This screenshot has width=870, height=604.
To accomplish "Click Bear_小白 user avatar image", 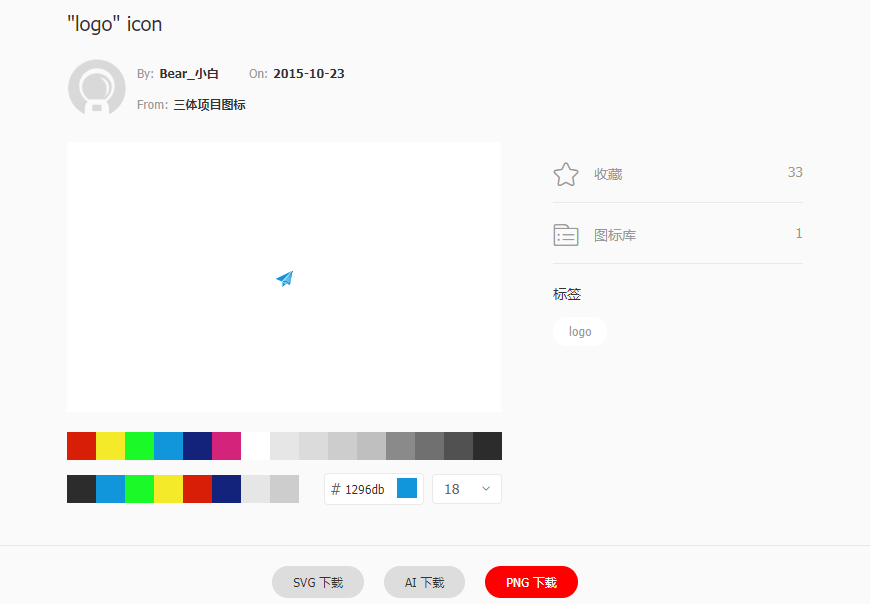I will point(97,88).
